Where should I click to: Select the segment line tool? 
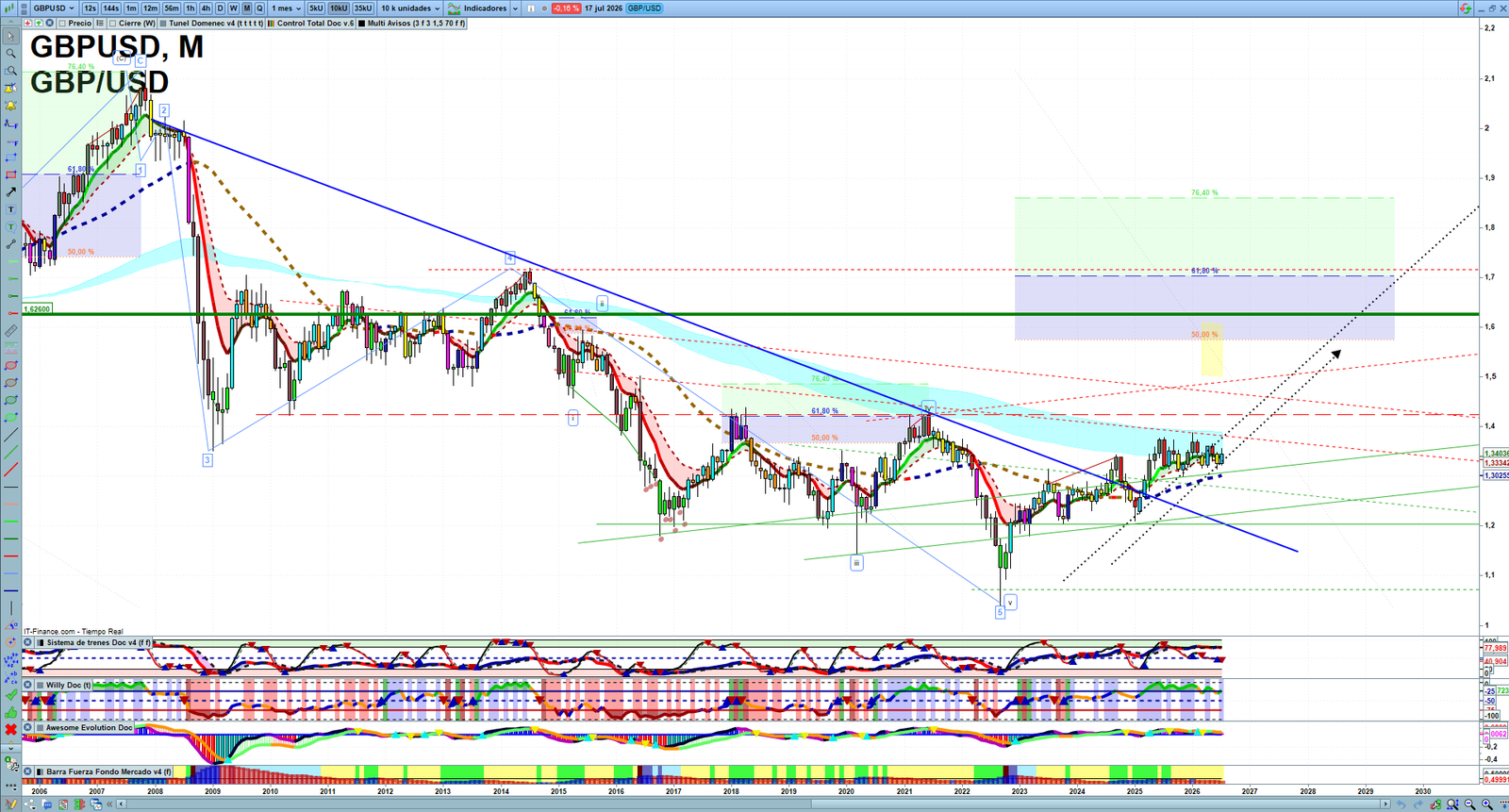pyautogui.click(x=11, y=243)
